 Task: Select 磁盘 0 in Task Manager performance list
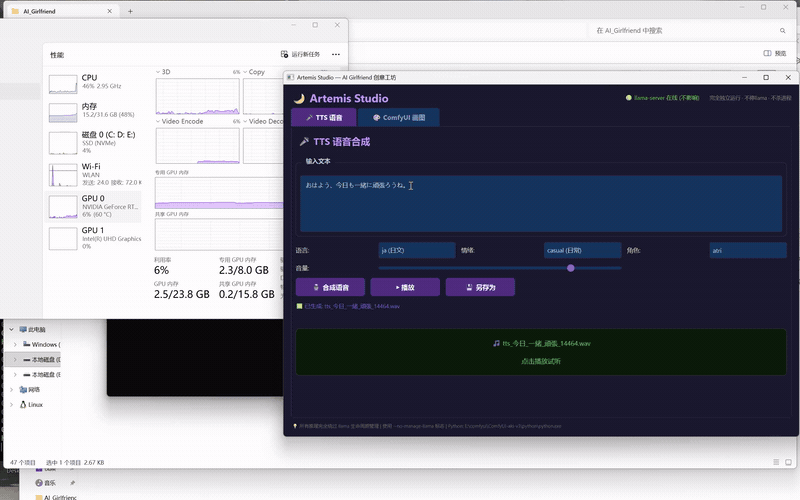click(93, 143)
